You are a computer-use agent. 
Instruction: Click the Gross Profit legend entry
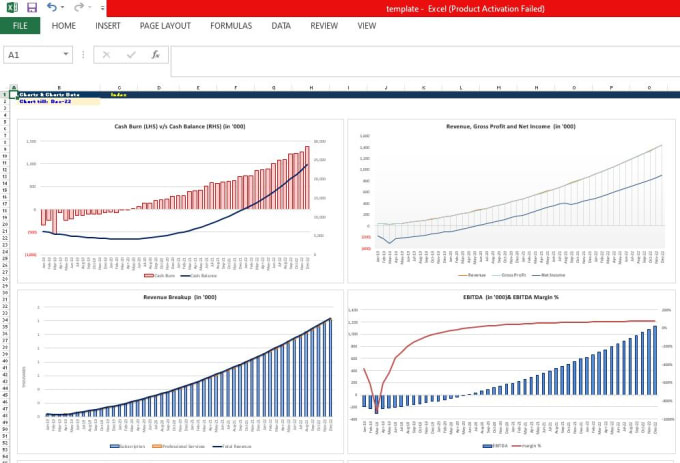click(x=509, y=275)
